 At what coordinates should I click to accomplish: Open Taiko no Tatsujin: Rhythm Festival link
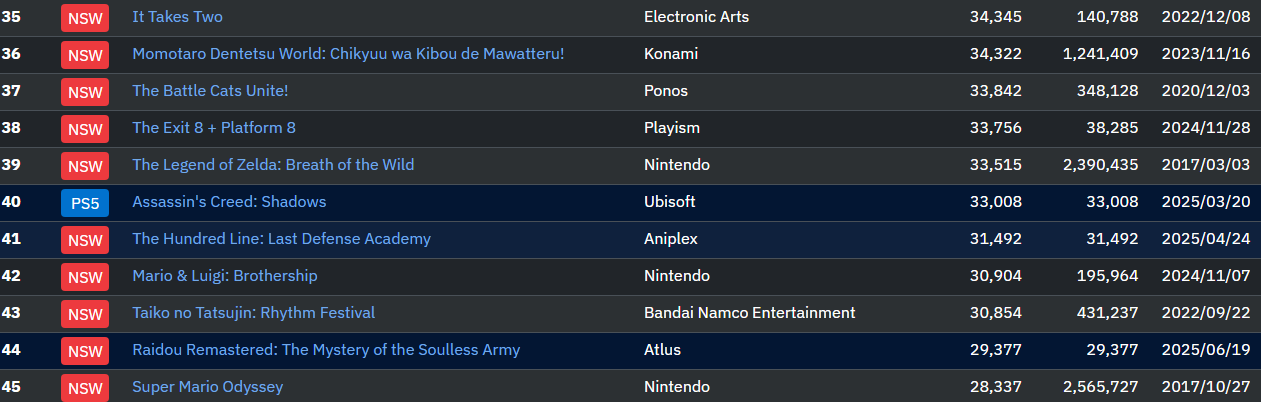(x=254, y=313)
